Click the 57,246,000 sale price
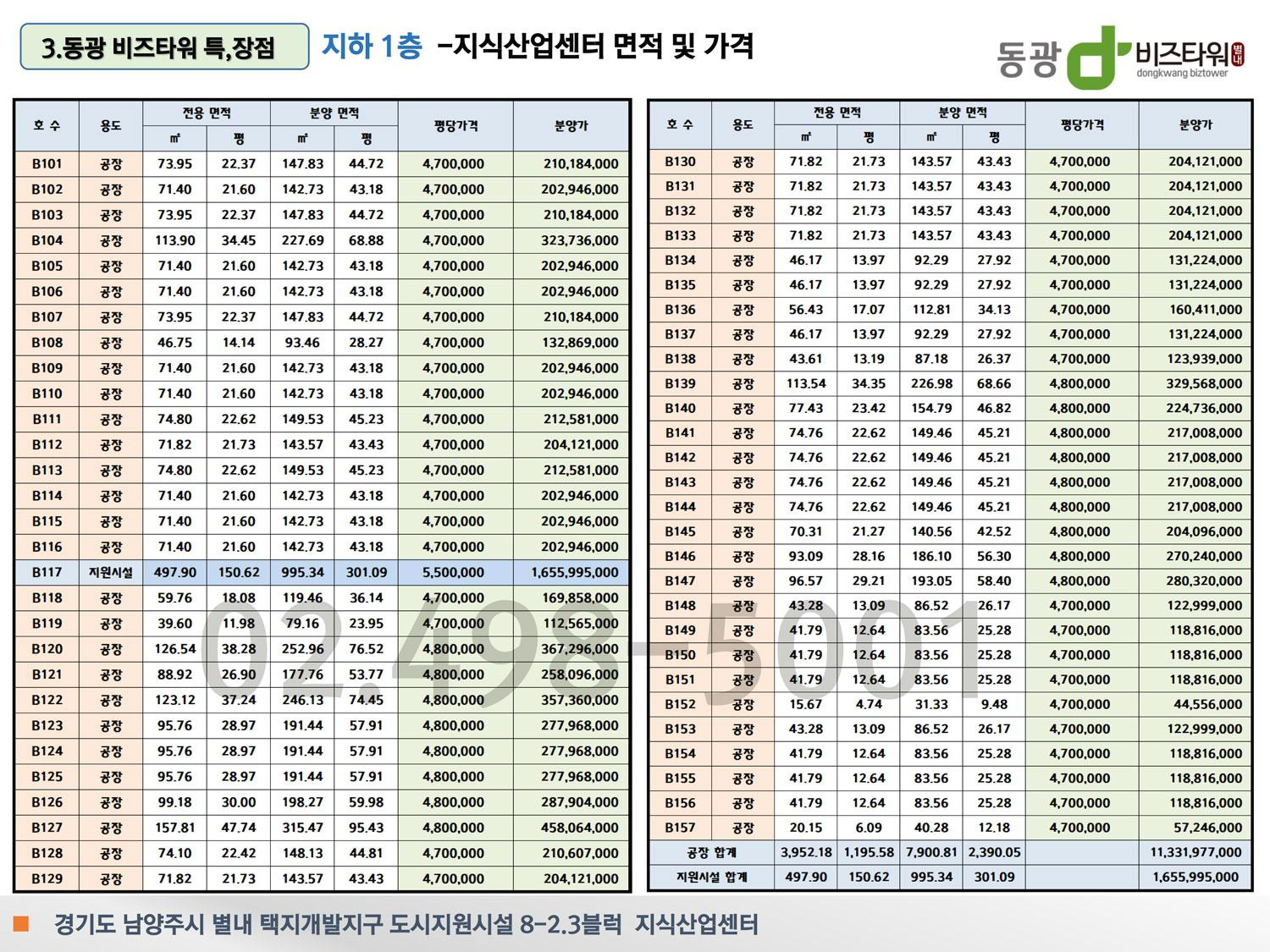Image resolution: width=1270 pixels, height=952 pixels. (x=1208, y=828)
